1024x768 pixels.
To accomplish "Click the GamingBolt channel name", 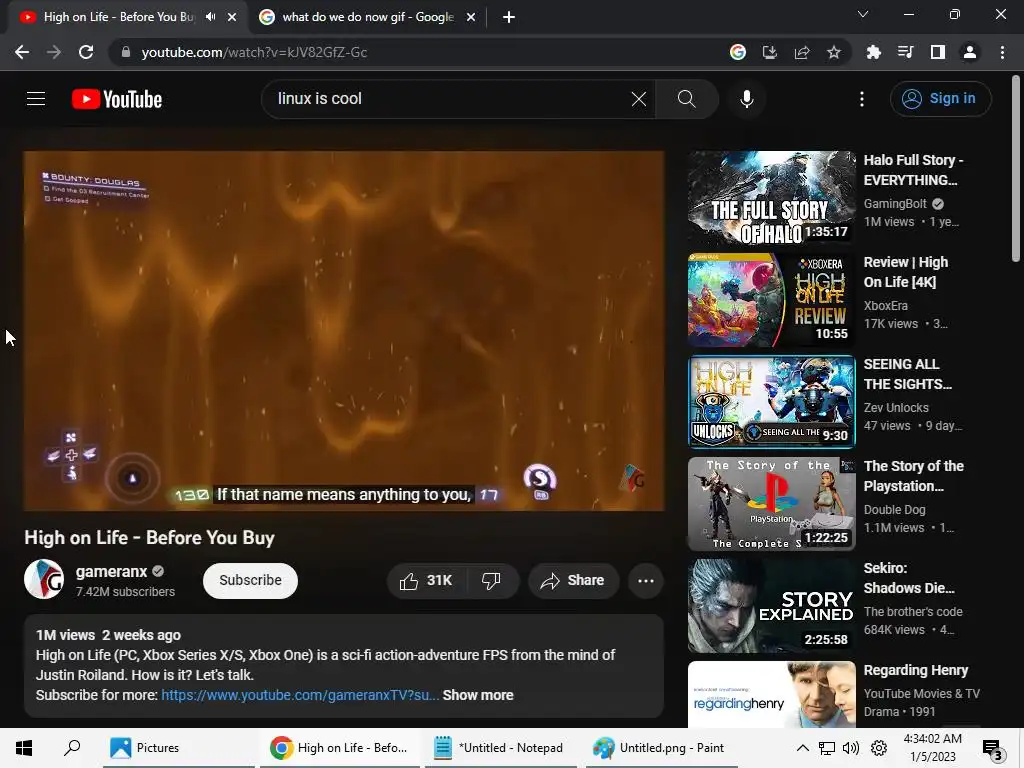I will click(895, 204).
